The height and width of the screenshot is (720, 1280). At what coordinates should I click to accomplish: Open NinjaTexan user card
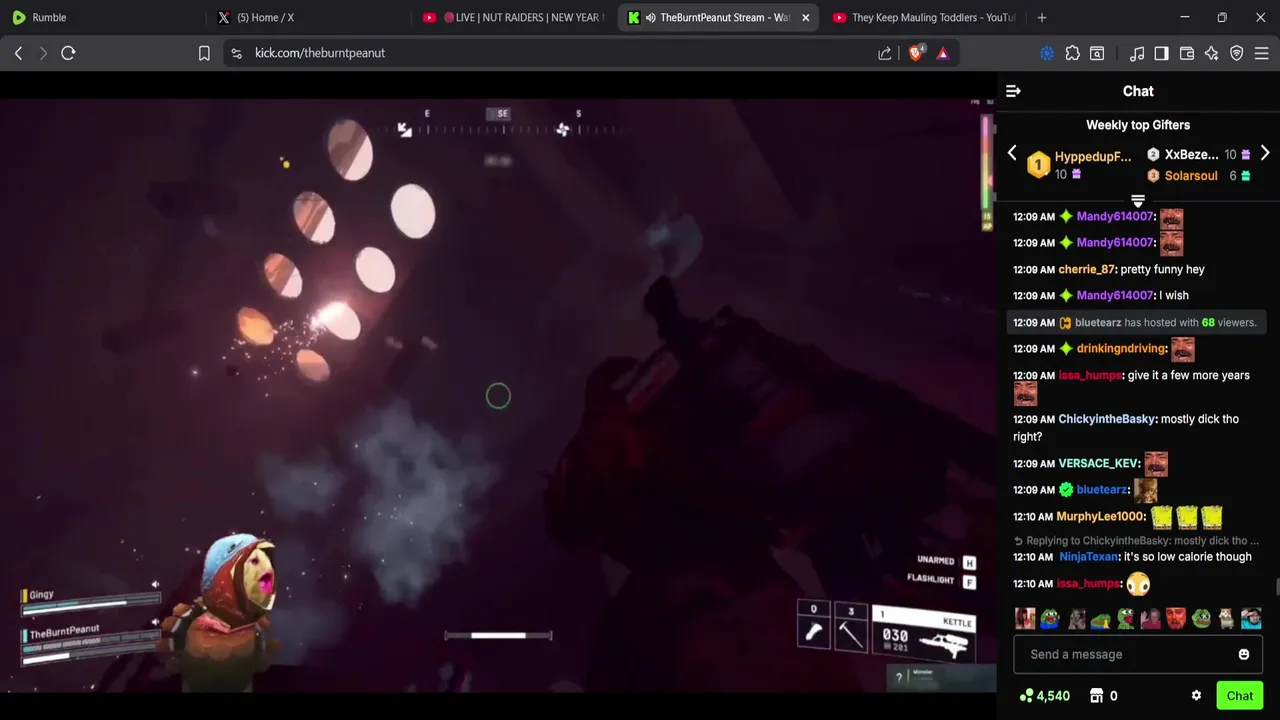coord(1089,557)
